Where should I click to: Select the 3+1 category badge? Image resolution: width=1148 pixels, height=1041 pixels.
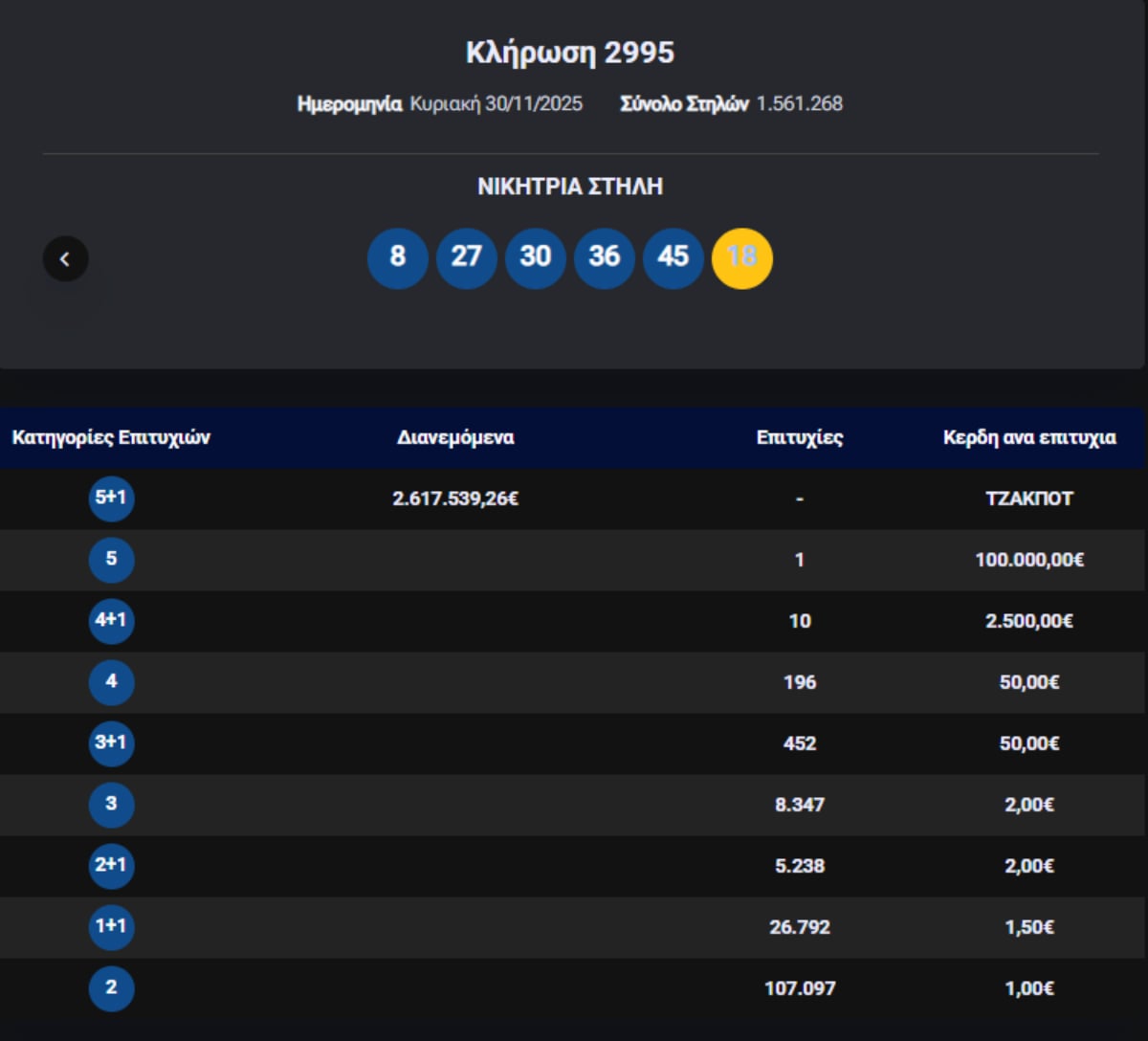tap(111, 743)
